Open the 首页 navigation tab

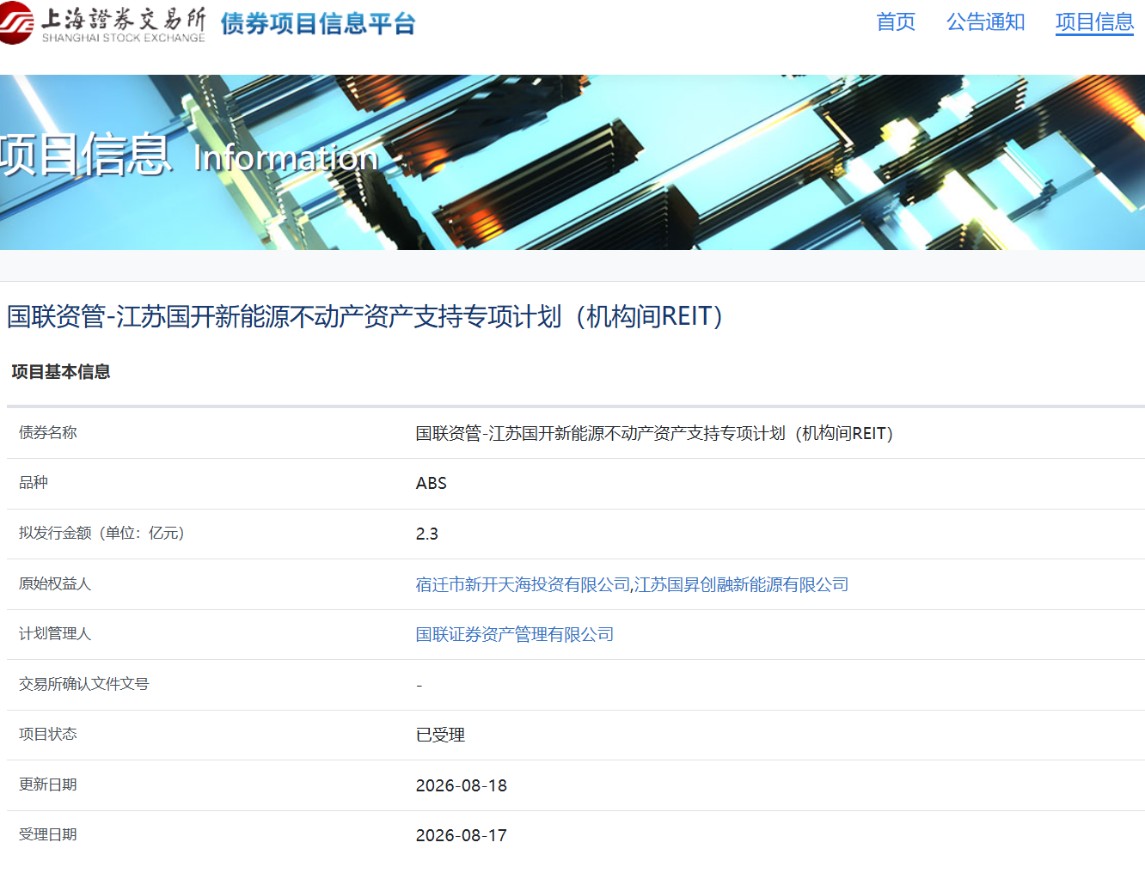pos(896,22)
